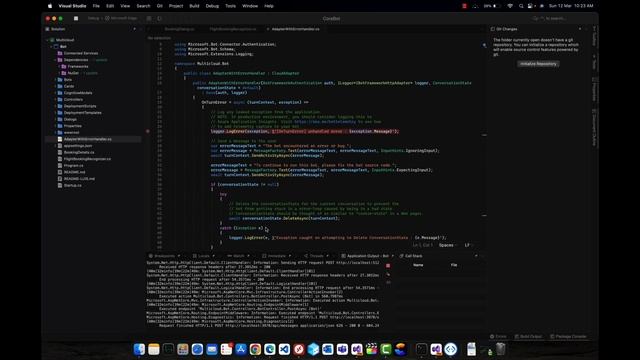This screenshot has height=360, width=640.
Task: Expand the Bots folder
Action: point(56,80)
